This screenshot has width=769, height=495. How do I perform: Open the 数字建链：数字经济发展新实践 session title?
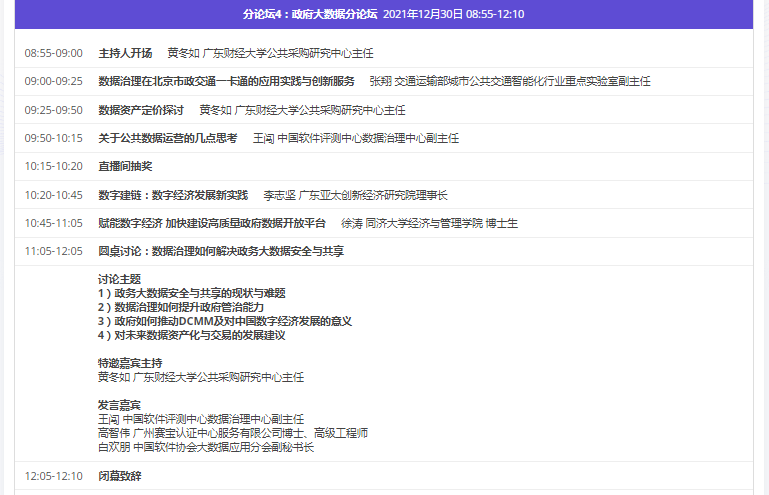[172, 195]
